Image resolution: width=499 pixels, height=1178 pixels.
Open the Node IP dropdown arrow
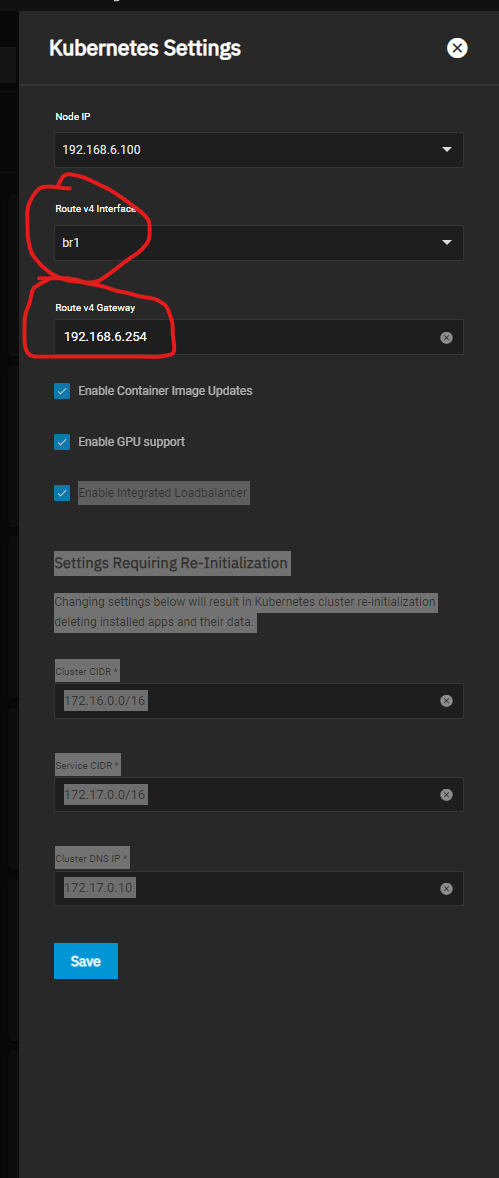tap(447, 150)
